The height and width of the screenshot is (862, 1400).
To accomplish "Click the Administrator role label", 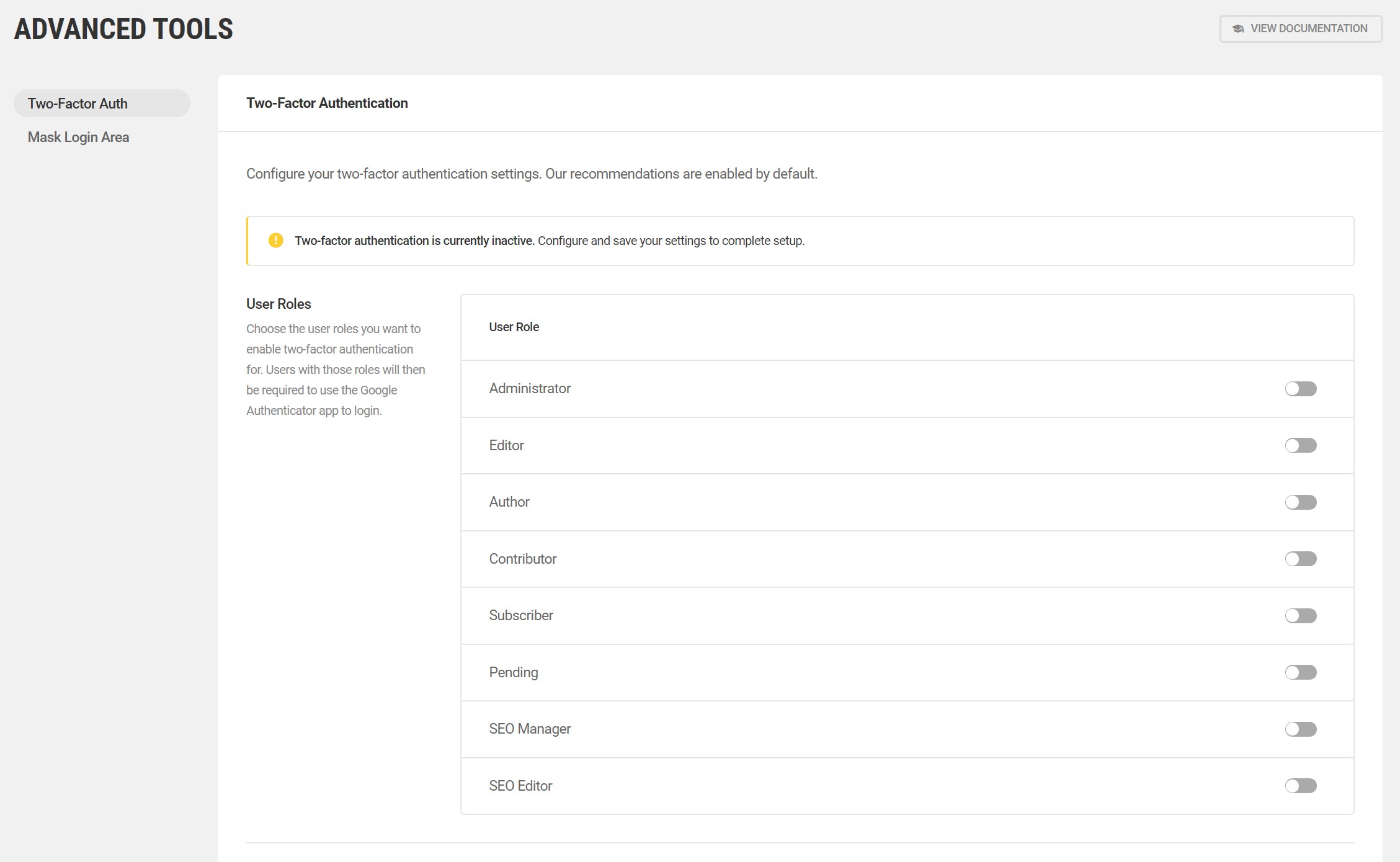I will coord(529,388).
